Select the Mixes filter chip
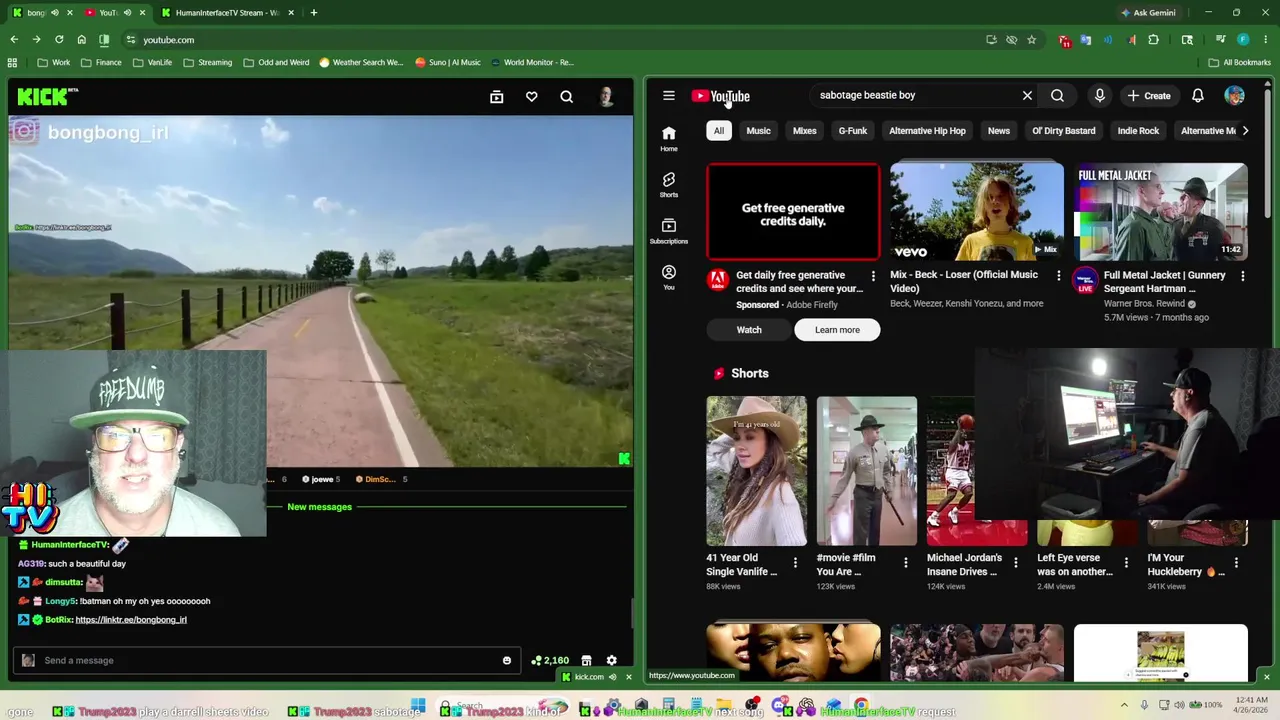Screen dimensions: 1280x720 coord(805,131)
